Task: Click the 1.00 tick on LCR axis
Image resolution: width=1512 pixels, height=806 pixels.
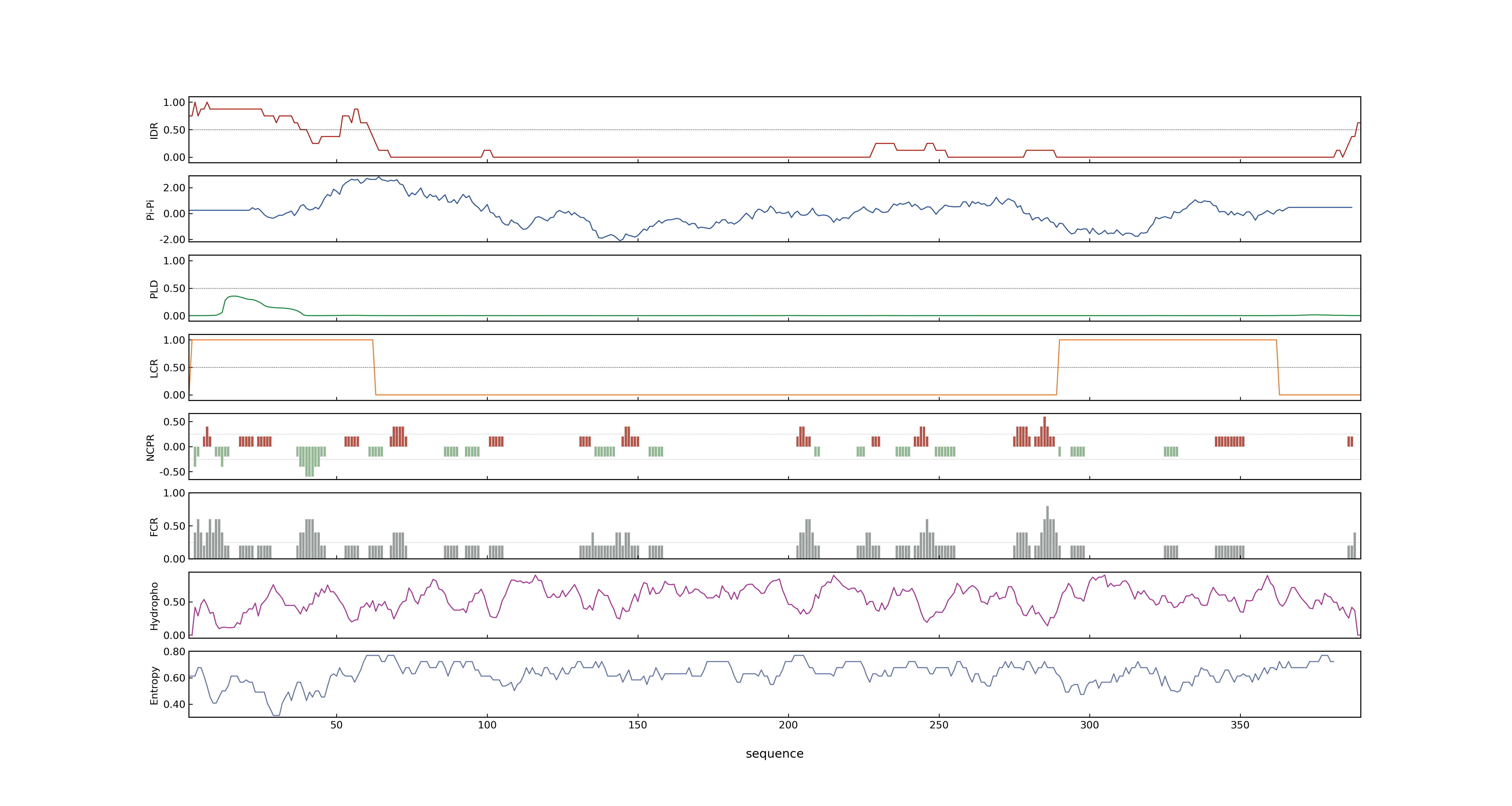Action: 174,340
